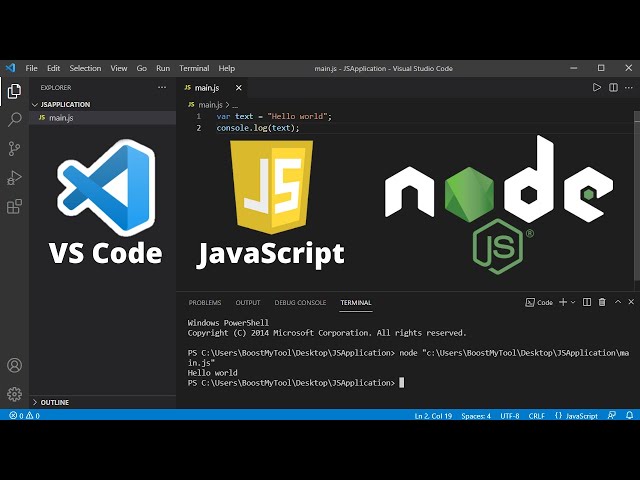Open editor More Actions ellipsis
Screen dimensions: 640x480
pos(629,87)
